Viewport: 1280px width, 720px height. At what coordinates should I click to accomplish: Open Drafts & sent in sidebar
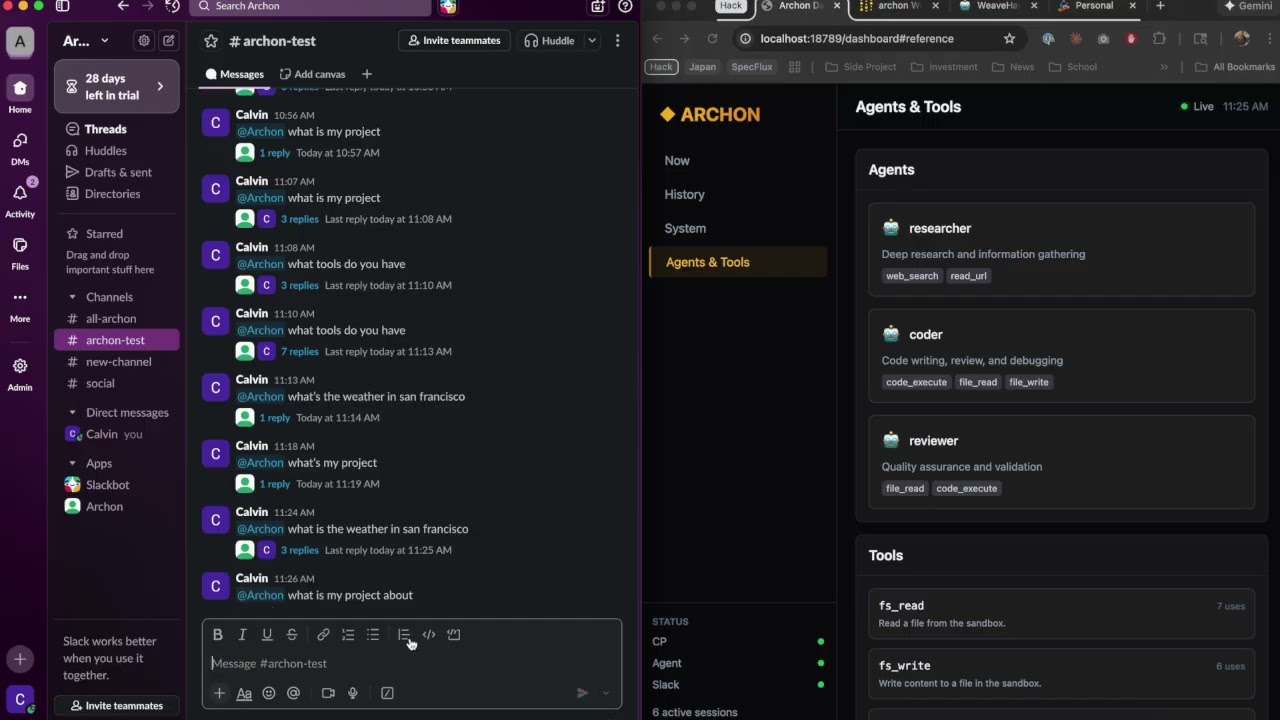coord(117,172)
